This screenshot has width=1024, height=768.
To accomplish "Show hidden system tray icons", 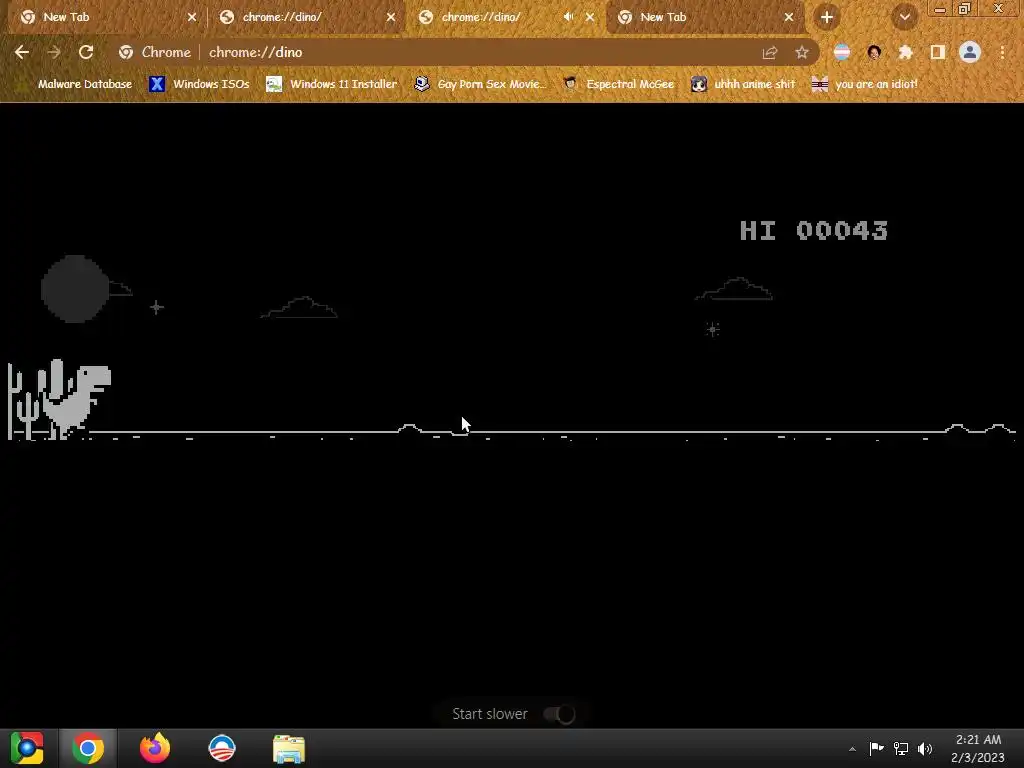I will pyautogui.click(x=852, y=749).
